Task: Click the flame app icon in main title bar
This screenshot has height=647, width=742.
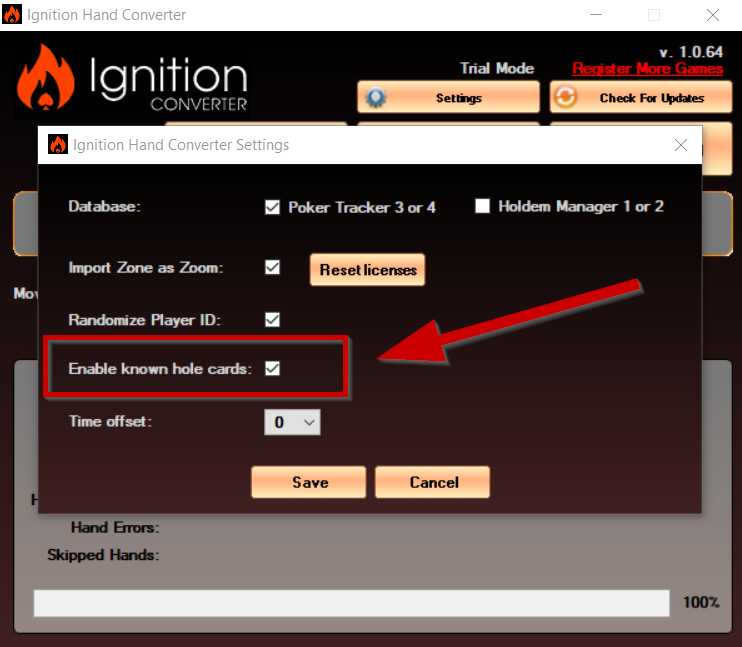Action: (x=12, y=14)
